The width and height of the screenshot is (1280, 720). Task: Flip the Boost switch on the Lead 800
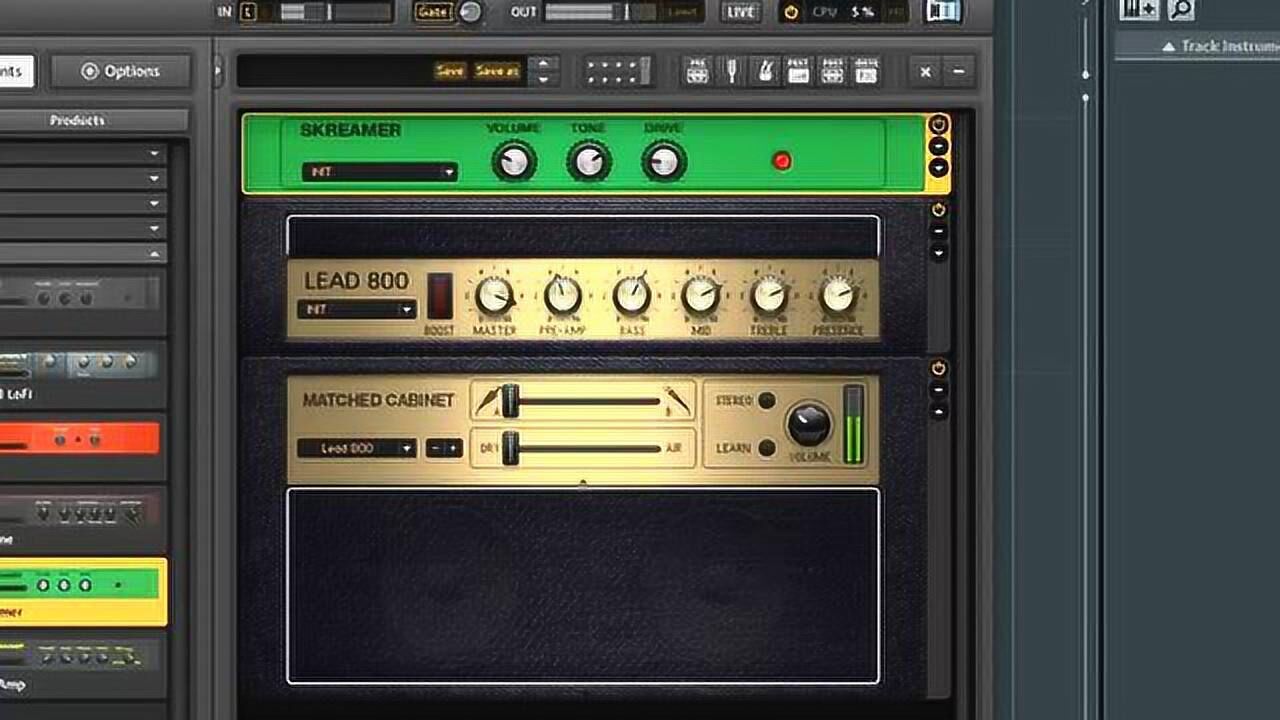[437, 295]
